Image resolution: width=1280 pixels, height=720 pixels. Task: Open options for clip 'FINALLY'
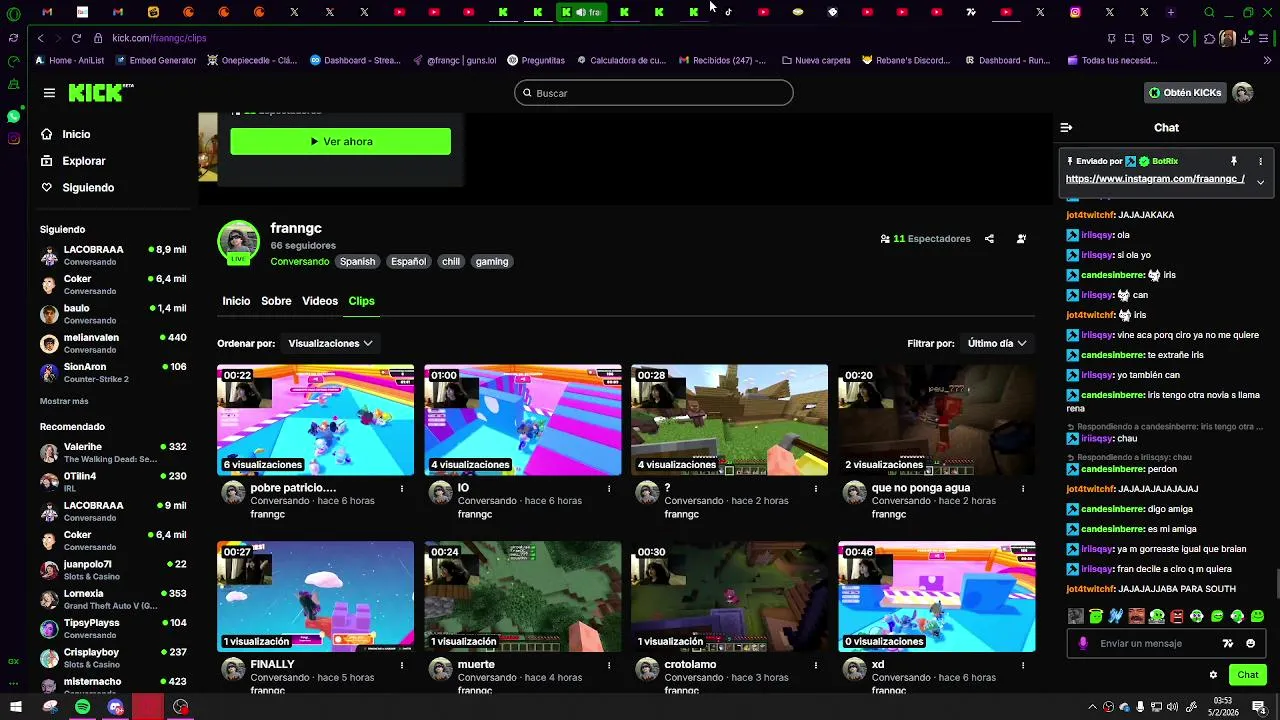pyautogui.click(x=402, y=665)
